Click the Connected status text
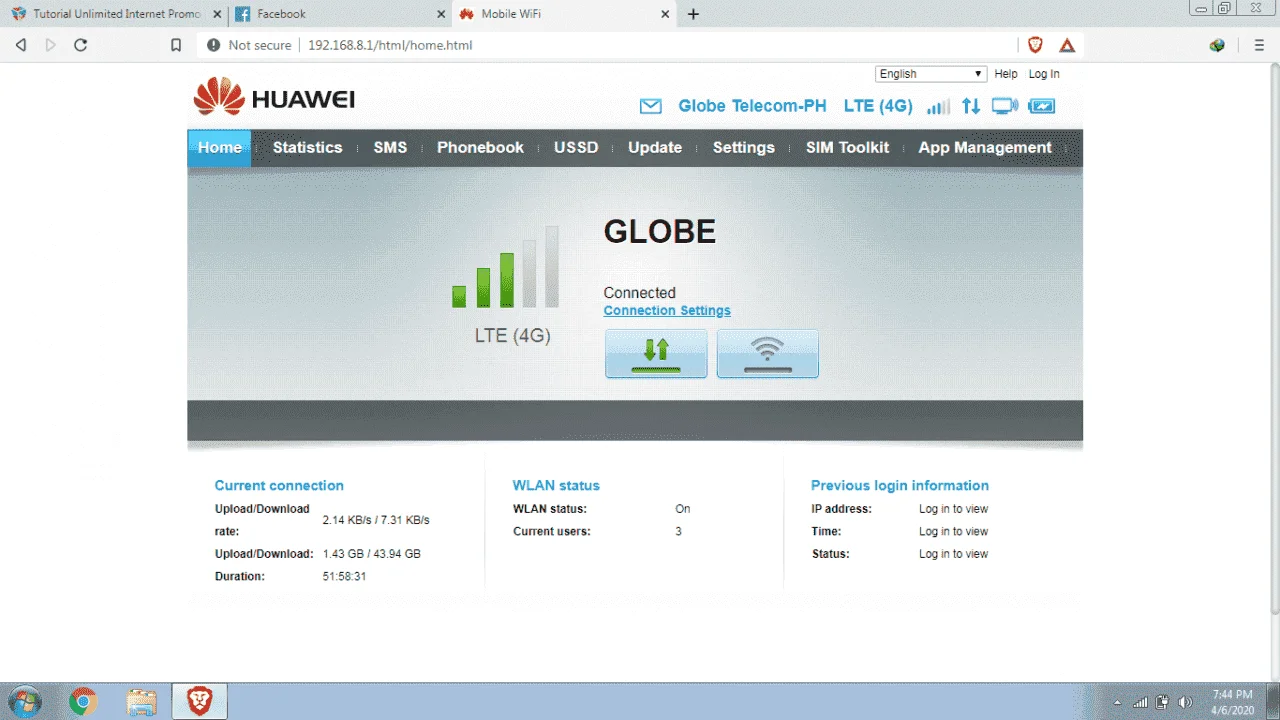The image size is (1280, 720). point(640,293)
